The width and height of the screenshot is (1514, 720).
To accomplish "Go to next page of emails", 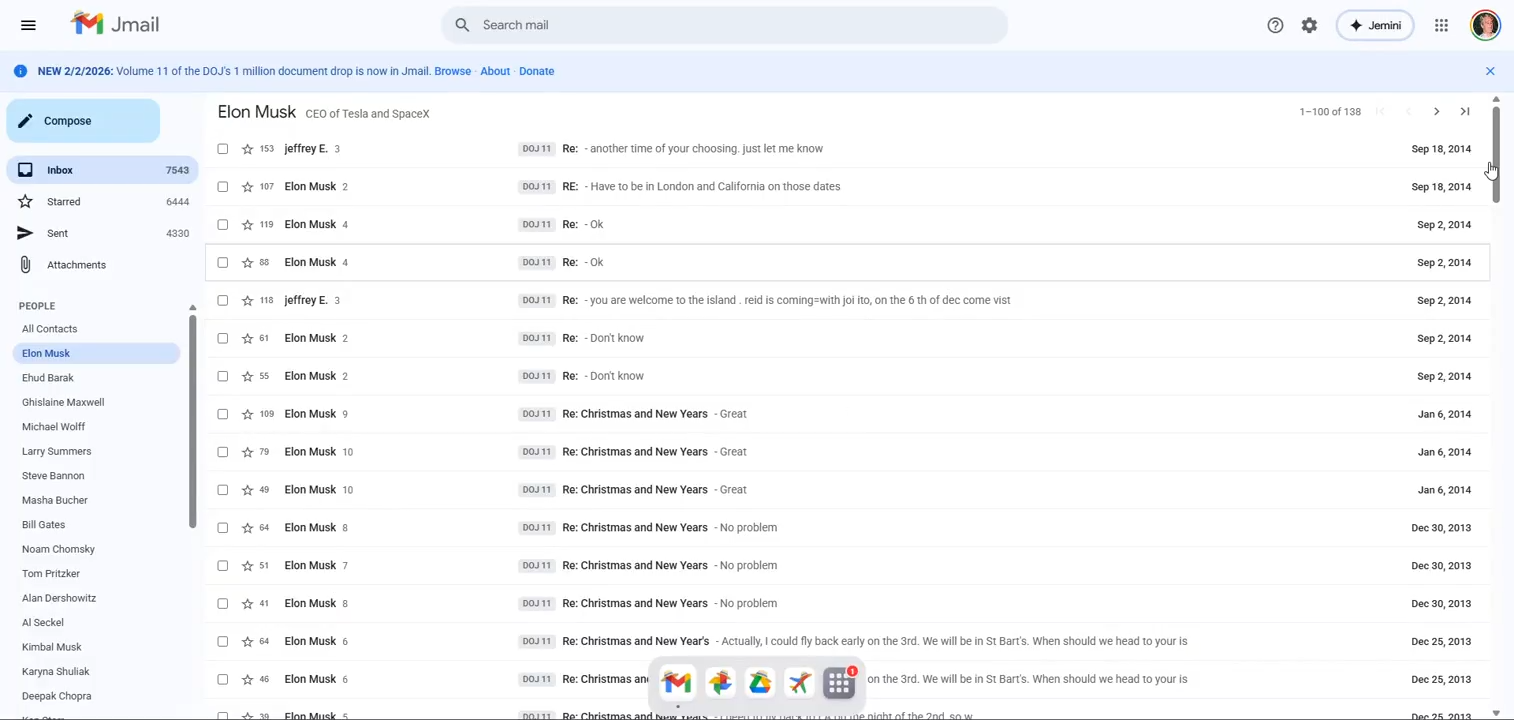I will [x=1436, y=112].
